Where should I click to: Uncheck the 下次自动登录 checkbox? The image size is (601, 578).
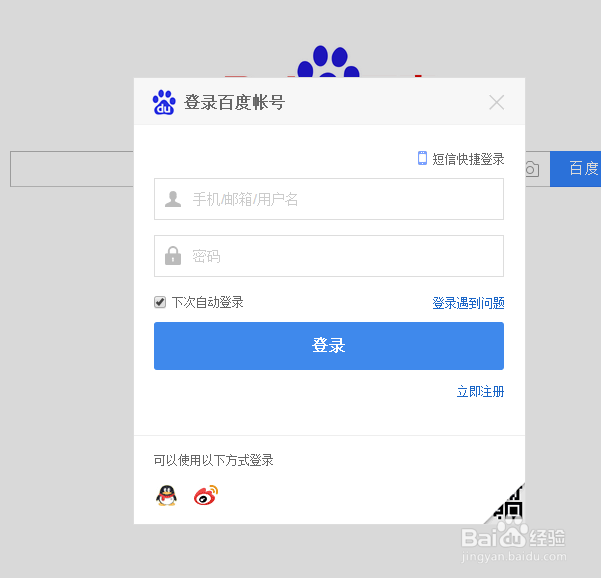[x=160, y=302]
